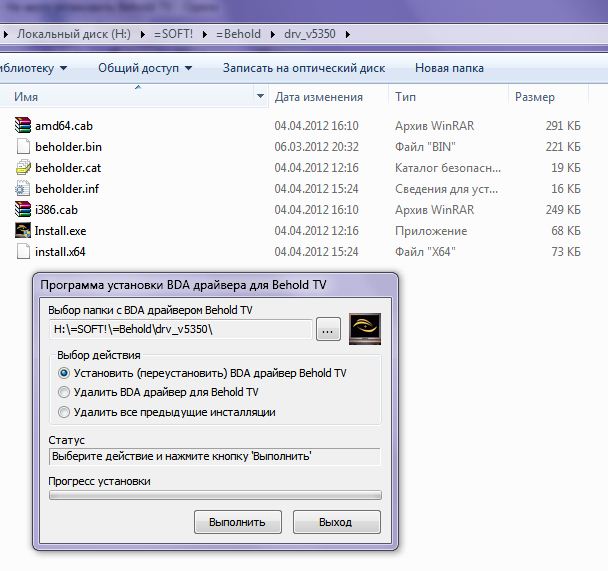Click the driver folder path input field
Screen dimensions: 608x571
pyautogui.click(x=180, y=329)
